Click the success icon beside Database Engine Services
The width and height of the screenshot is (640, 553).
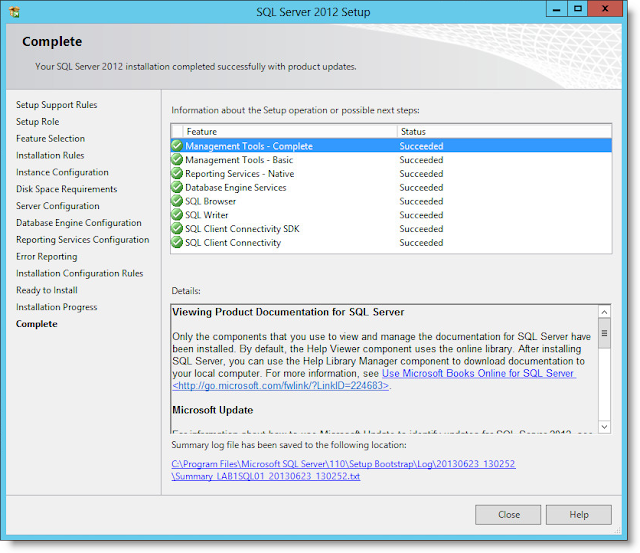point(177,187)
